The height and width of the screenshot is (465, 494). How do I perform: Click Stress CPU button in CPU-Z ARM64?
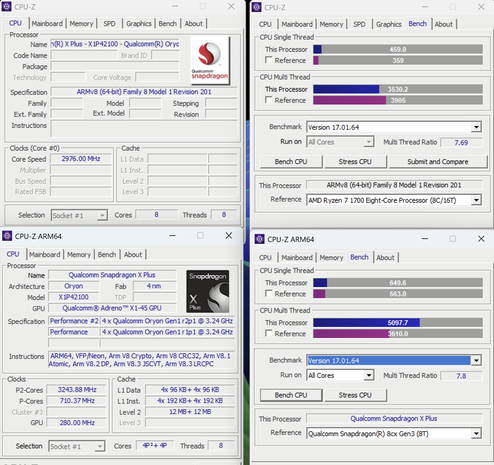pos(355,395)
